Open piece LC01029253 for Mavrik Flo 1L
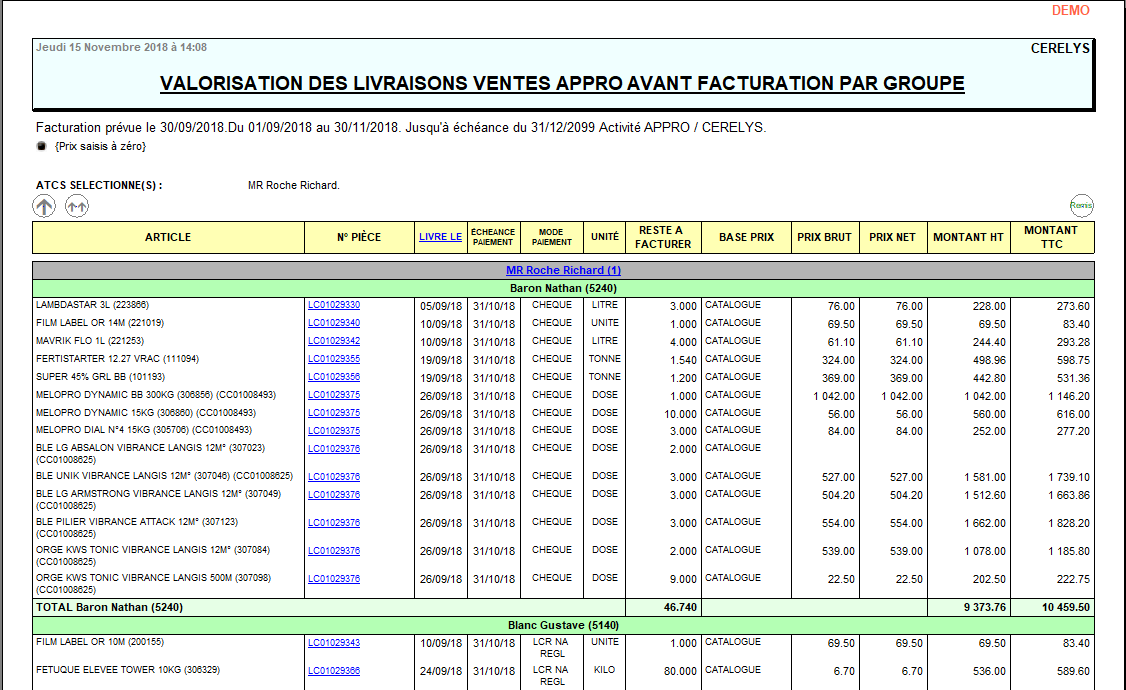Viewport: 1126px width, 690px height. click(334, 341)
